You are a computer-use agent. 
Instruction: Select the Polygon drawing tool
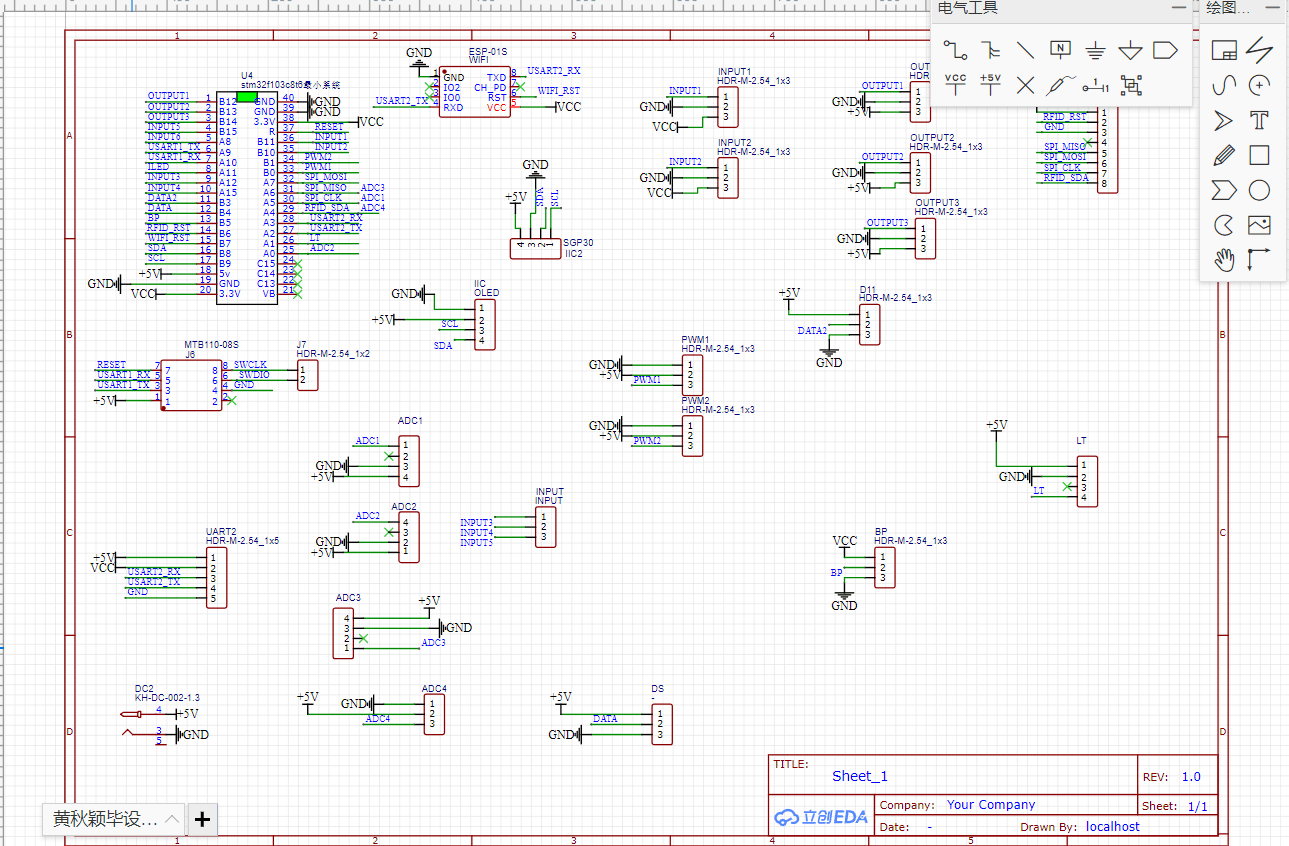[x=1224, y=190]
